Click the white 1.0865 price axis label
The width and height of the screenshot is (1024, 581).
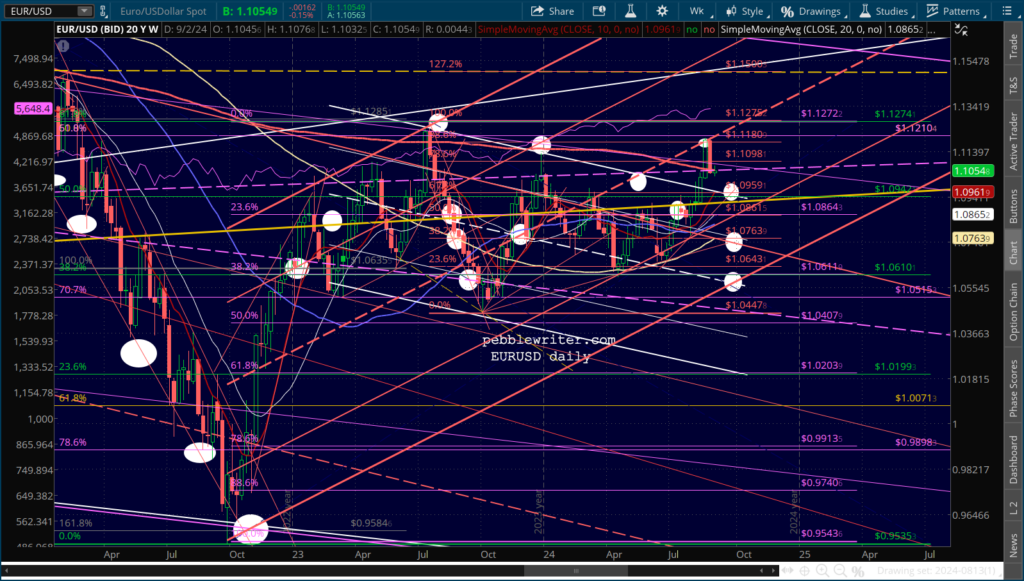click(x=974, y=215)
